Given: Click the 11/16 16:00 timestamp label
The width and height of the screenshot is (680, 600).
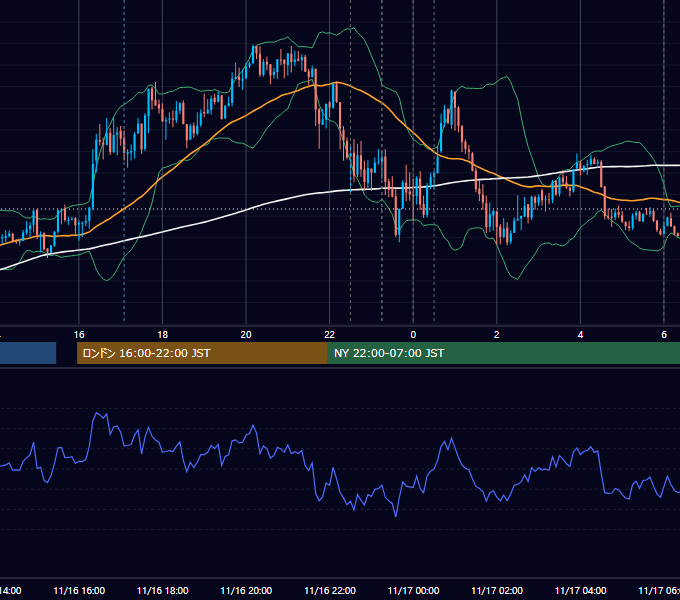Looking at the screenshot, I should click(79, 590).
